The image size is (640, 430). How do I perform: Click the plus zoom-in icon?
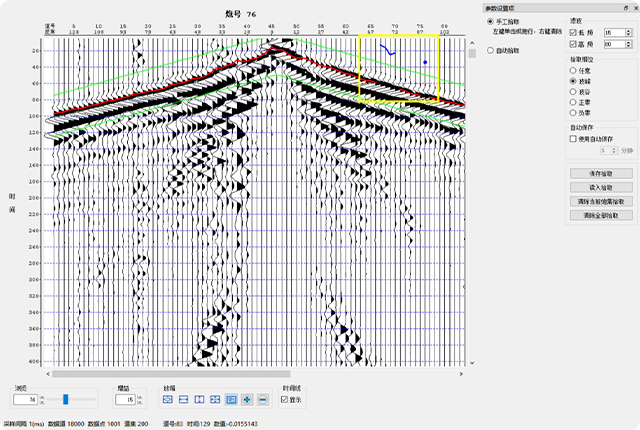(247, 399)
